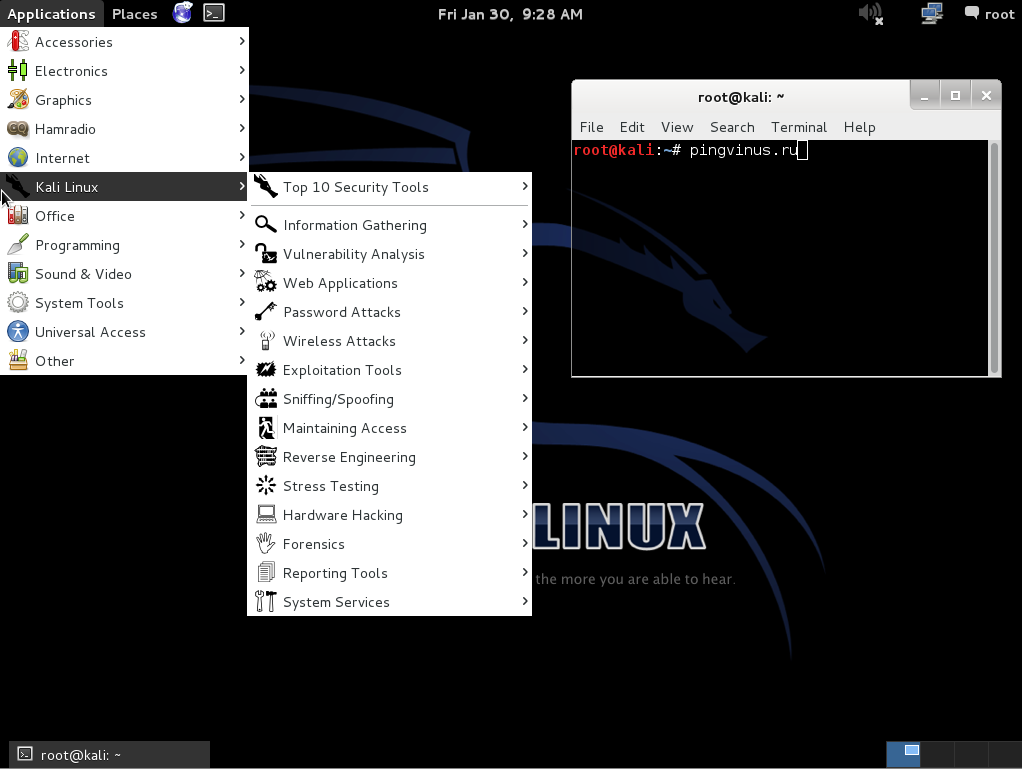Click the Reverse Engineering icon
This screenshot has height=769, width=1022.
265,457
